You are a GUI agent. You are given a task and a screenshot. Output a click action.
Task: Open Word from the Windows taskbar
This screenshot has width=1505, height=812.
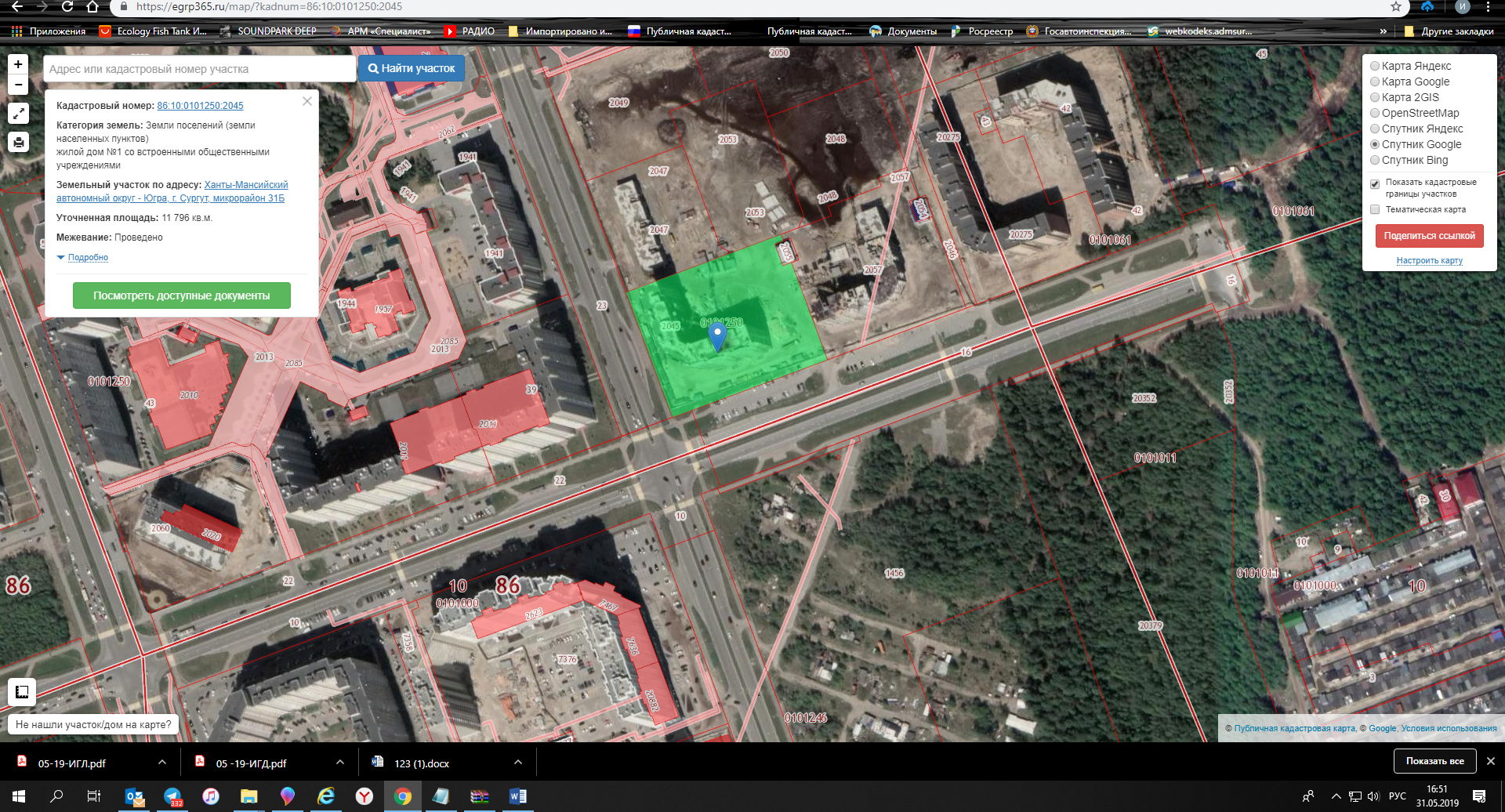(x=517, y=796)
